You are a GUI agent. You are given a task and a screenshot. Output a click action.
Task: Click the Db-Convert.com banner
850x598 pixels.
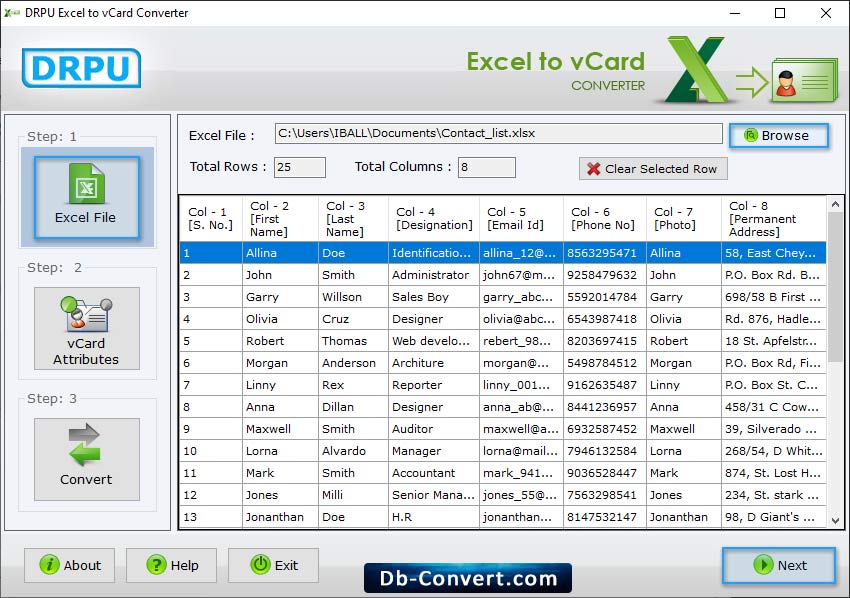[468, 578]
